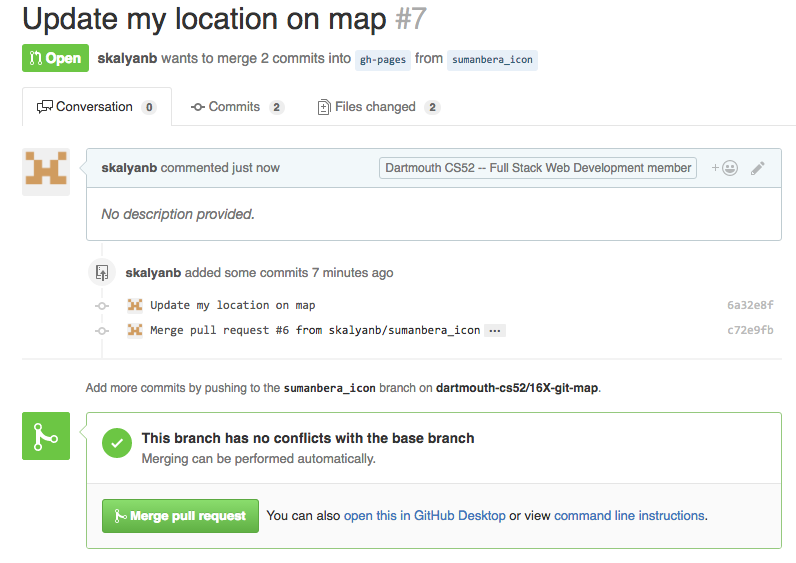Click the green merge branch icon square
The image size is (796, 563).
point(46,436)
